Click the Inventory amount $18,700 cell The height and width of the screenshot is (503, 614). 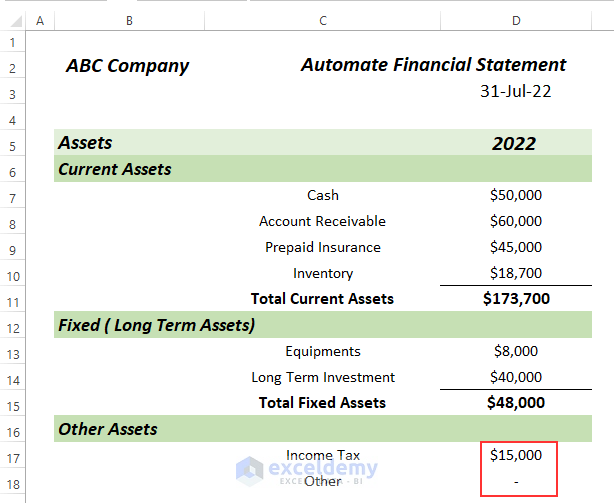pos(516,273)
